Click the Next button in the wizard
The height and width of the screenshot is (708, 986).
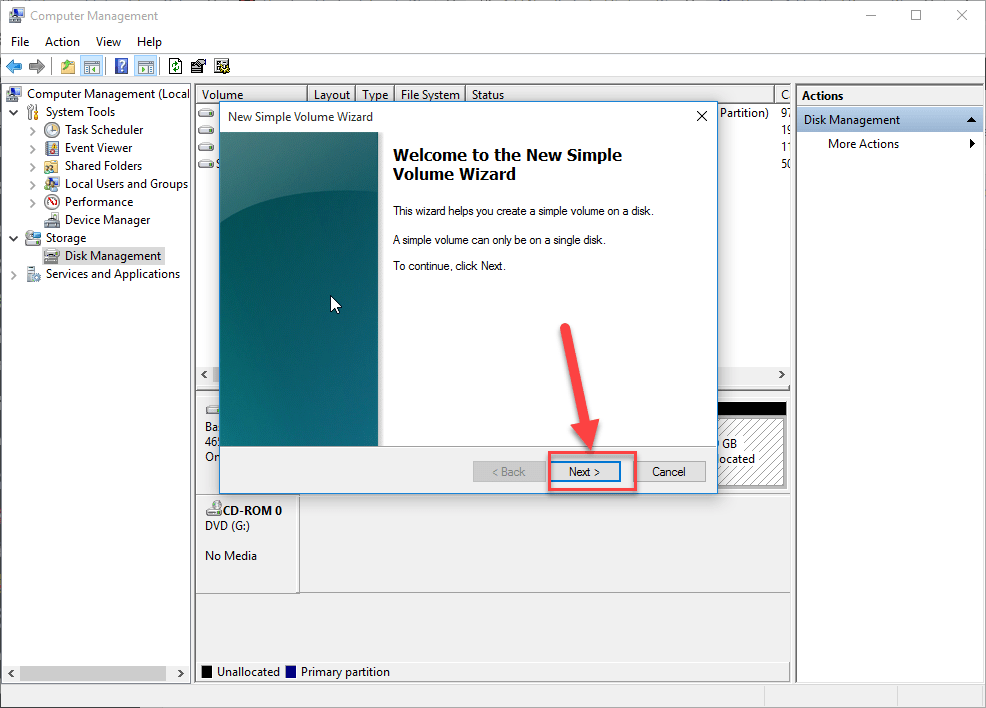click(584, 472)
